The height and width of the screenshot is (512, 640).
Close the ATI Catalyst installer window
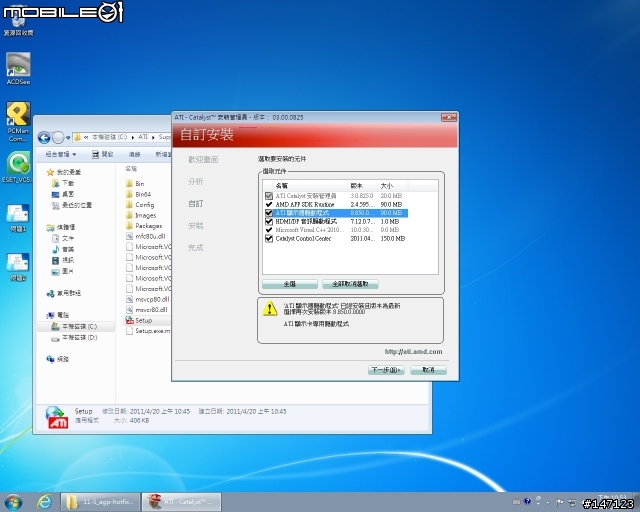click(x=449, y=118)
